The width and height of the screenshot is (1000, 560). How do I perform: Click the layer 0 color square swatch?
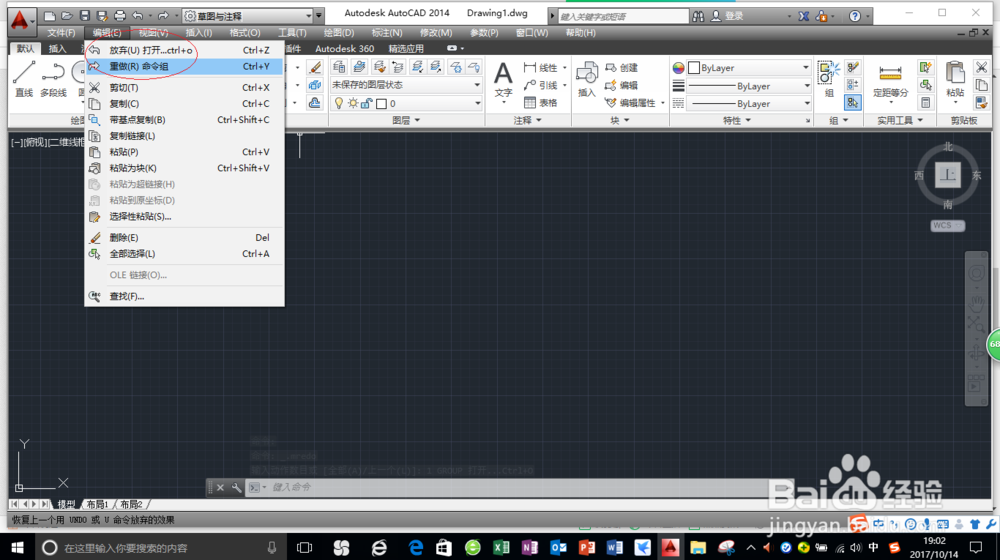381,103
